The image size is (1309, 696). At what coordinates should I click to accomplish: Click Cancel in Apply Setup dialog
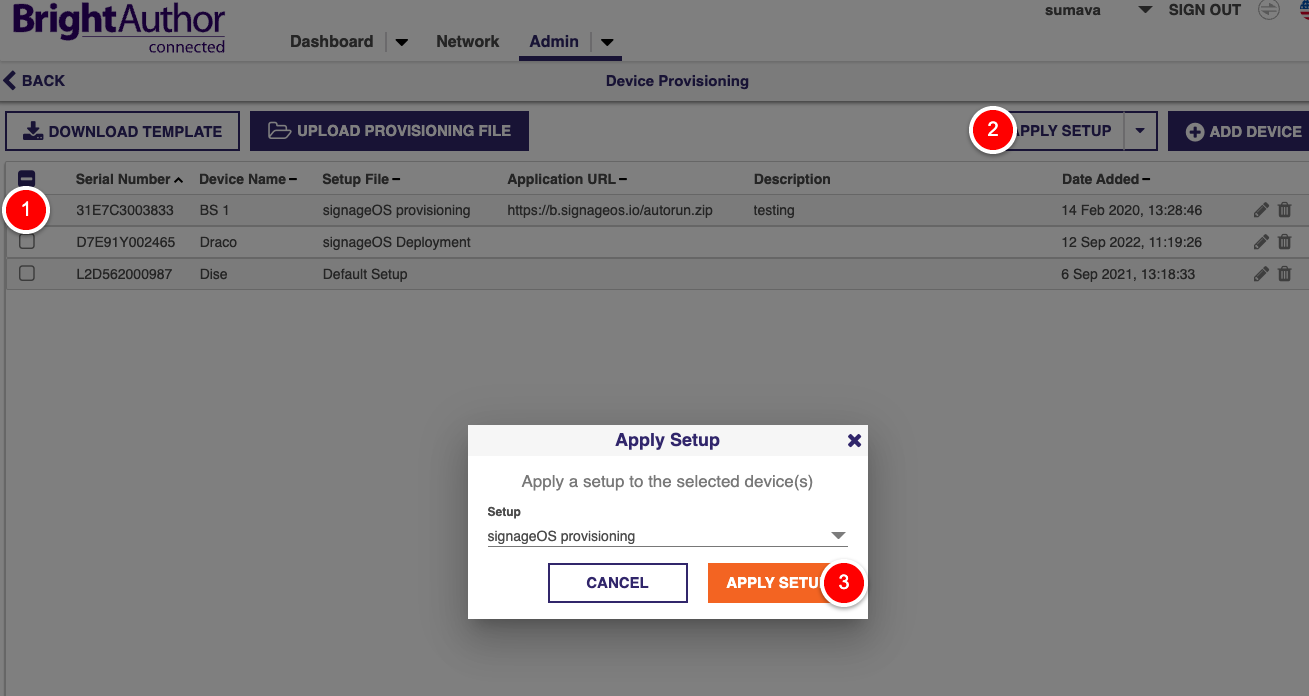[x=617, y=583]
